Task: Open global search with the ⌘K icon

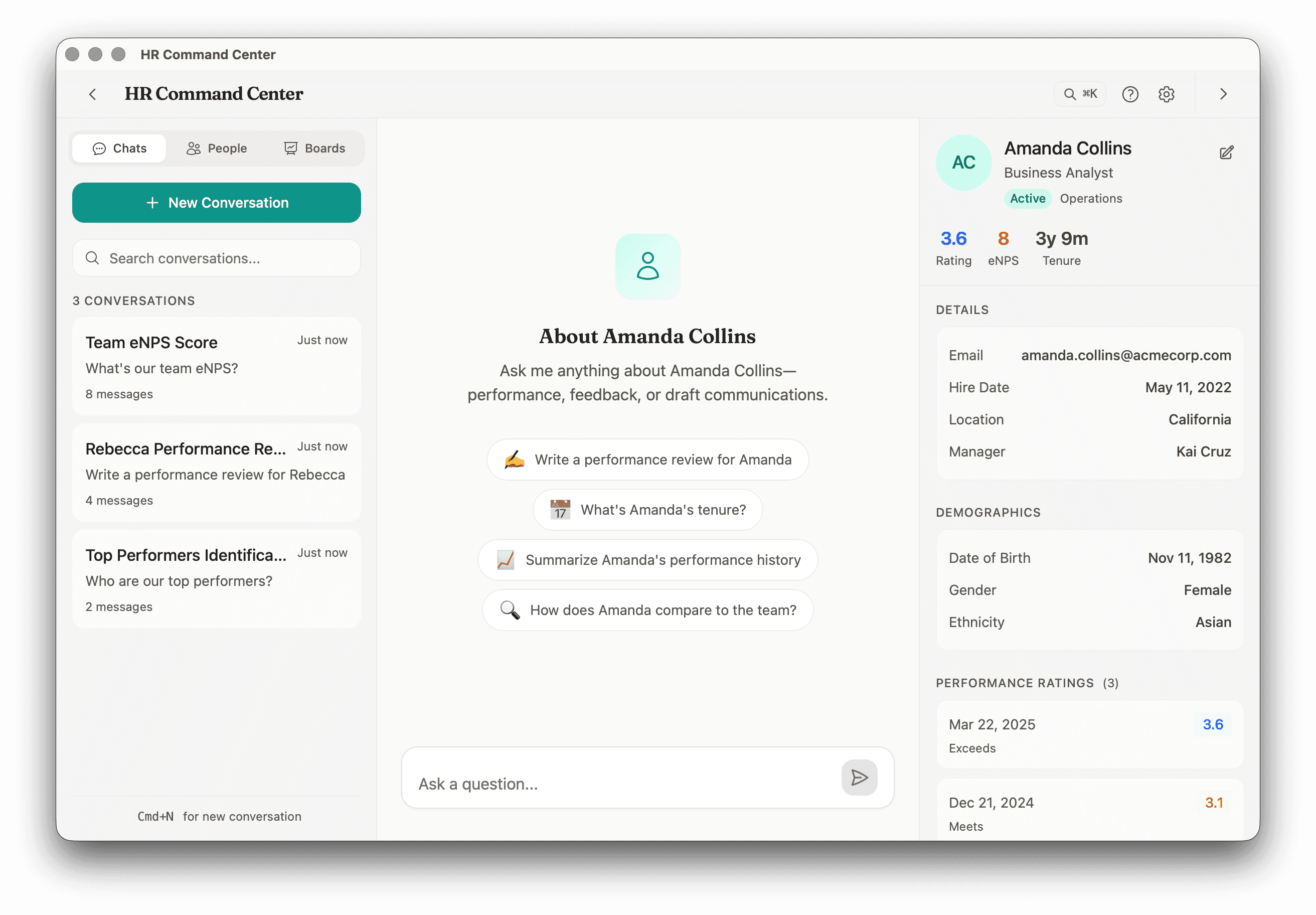Action: (x=1080, y=93)
